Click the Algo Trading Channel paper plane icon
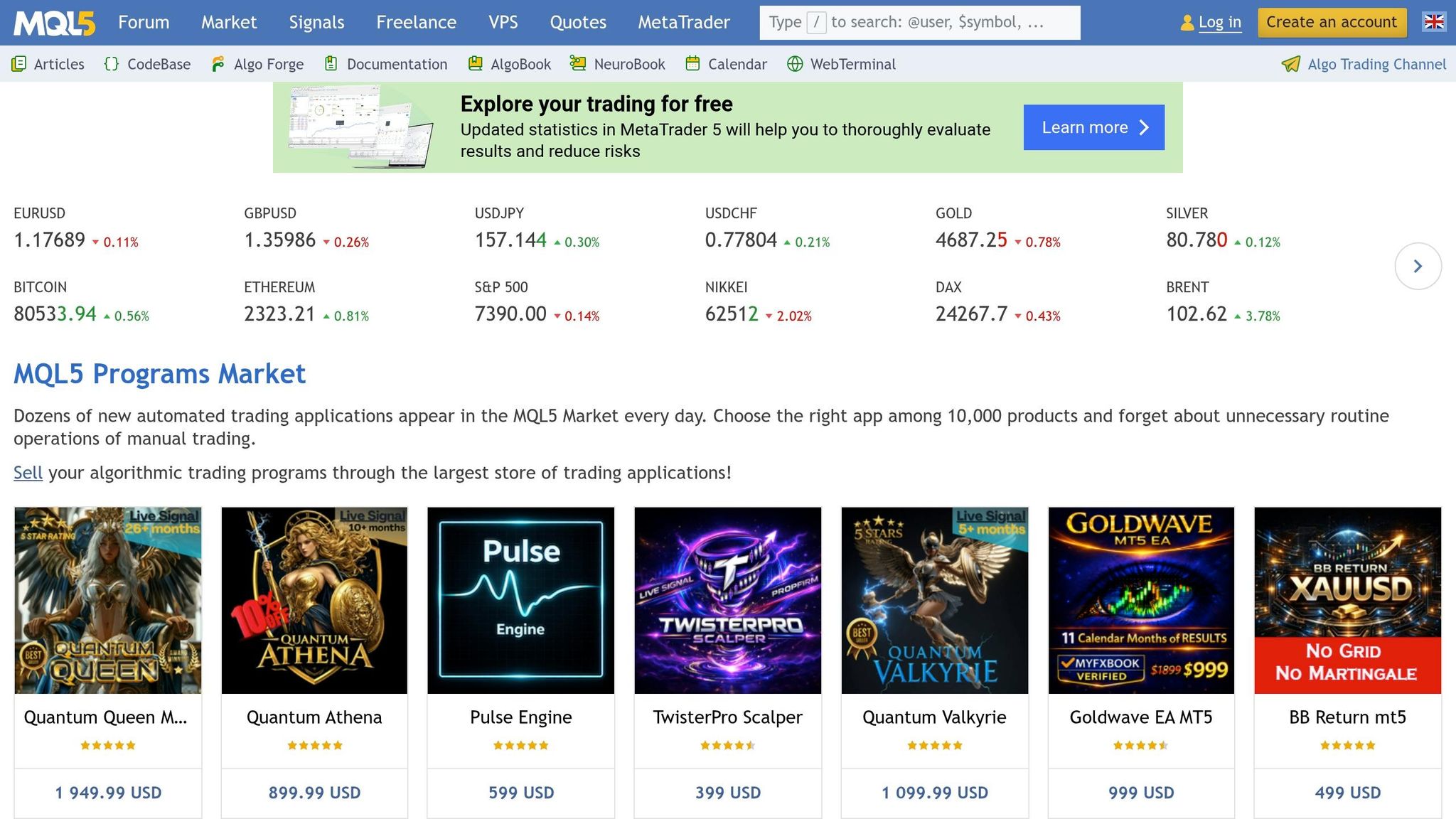Screen dimensions: 1456x819 pyautogui.click(x=1291, y=64)
